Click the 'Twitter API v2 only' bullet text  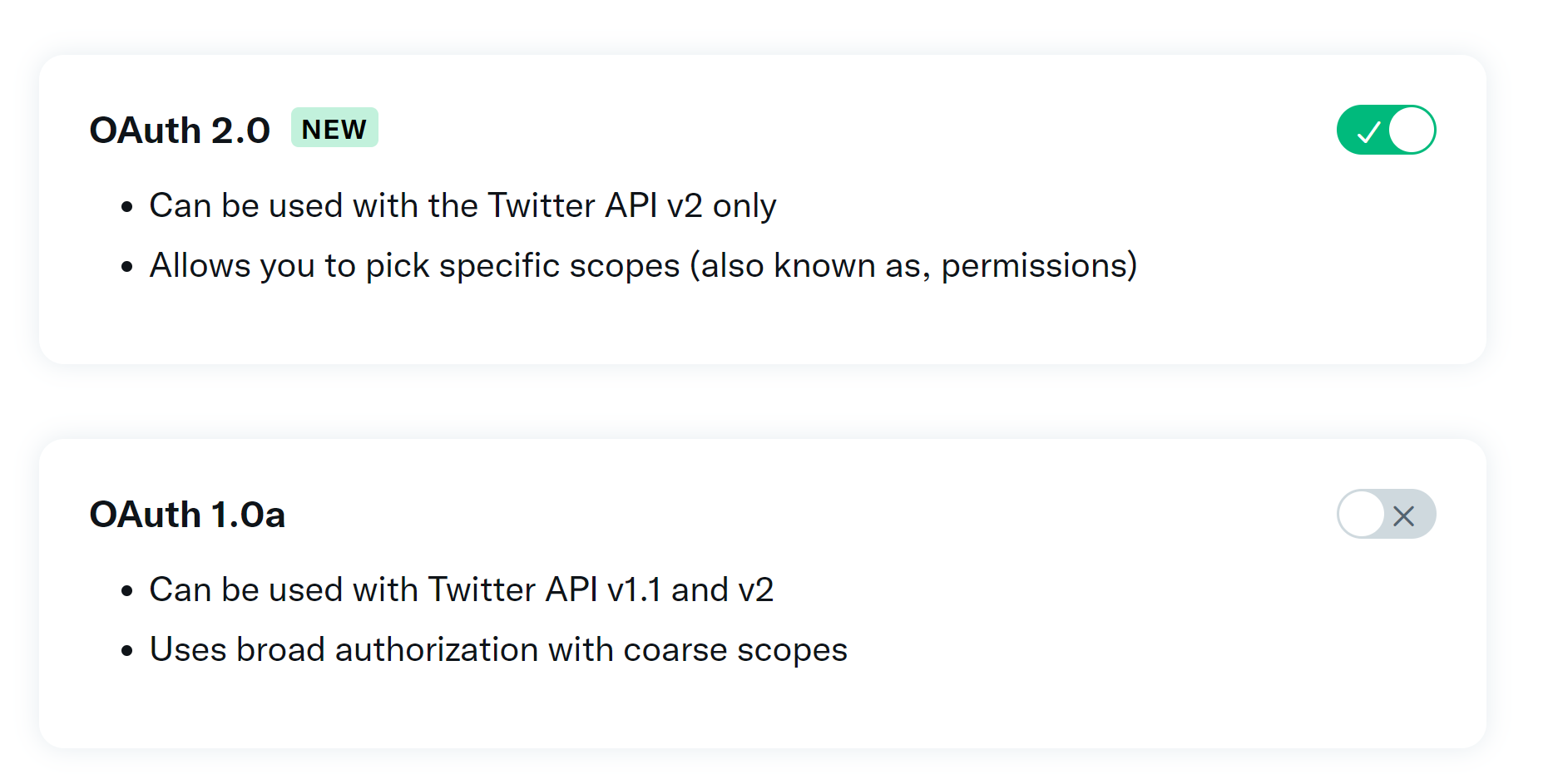pyautogui.click(x=631, y=205)
